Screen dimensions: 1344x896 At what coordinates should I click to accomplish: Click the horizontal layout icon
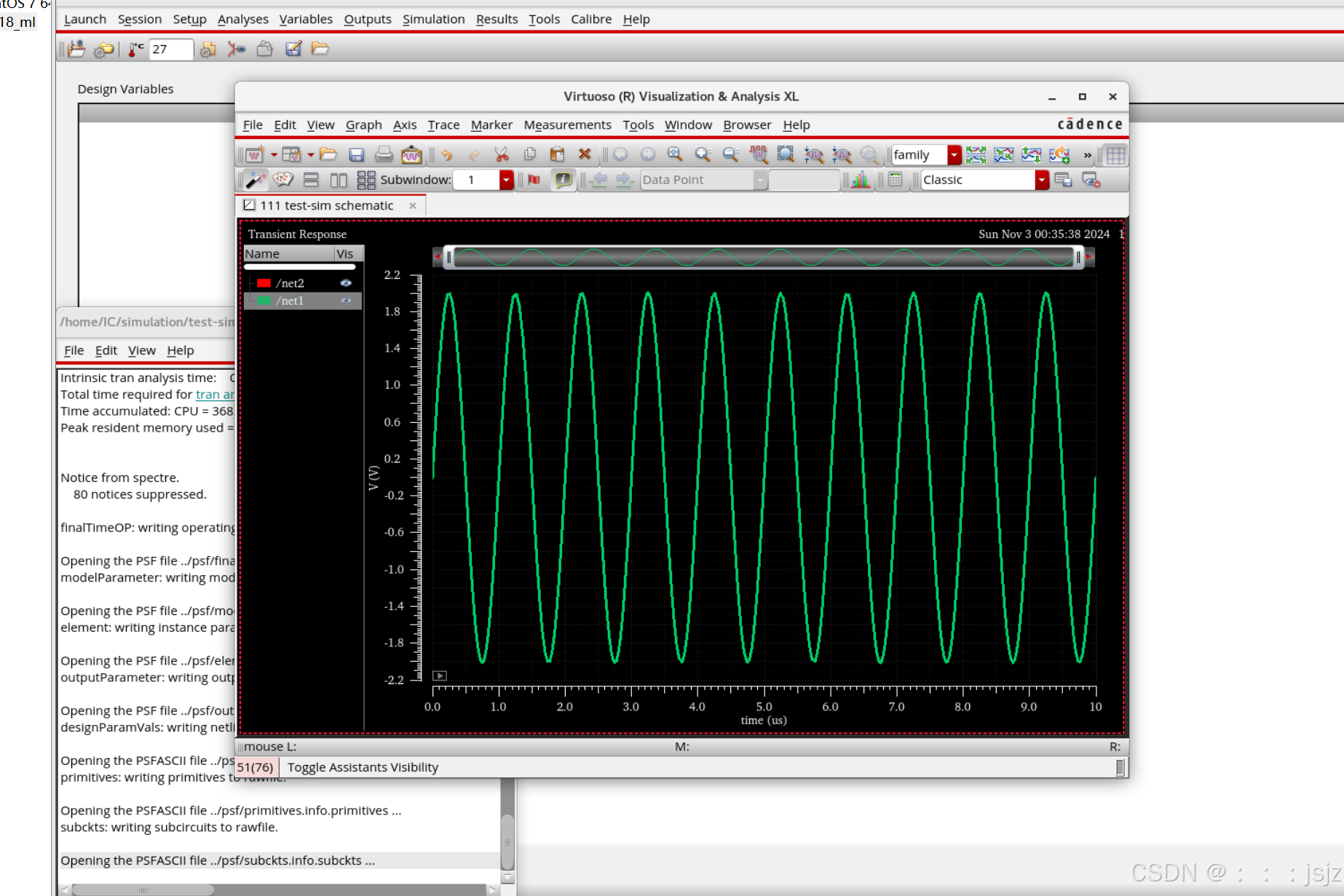(339, 180)
